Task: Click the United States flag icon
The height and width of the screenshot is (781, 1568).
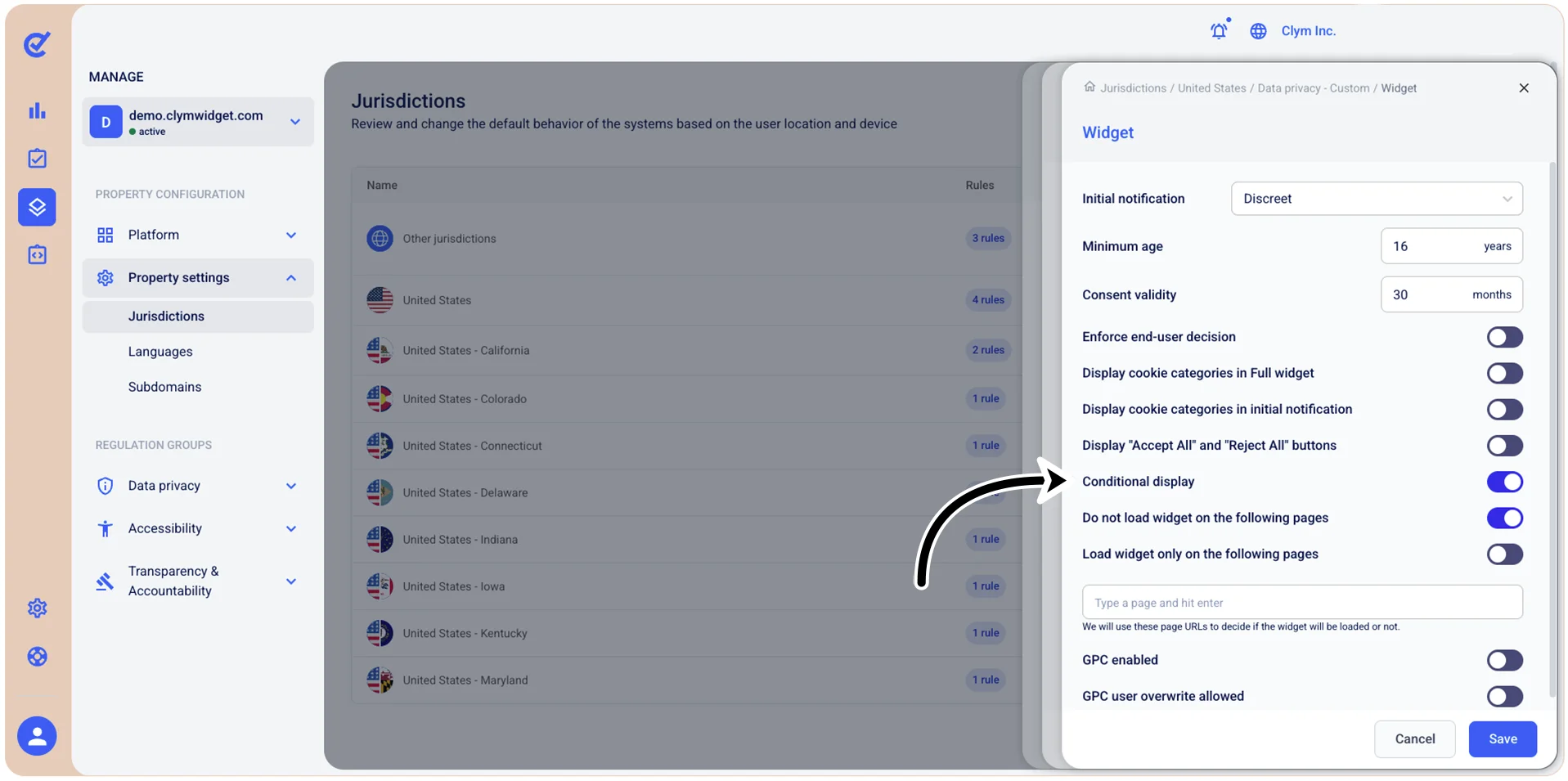Action: point(380,300)
